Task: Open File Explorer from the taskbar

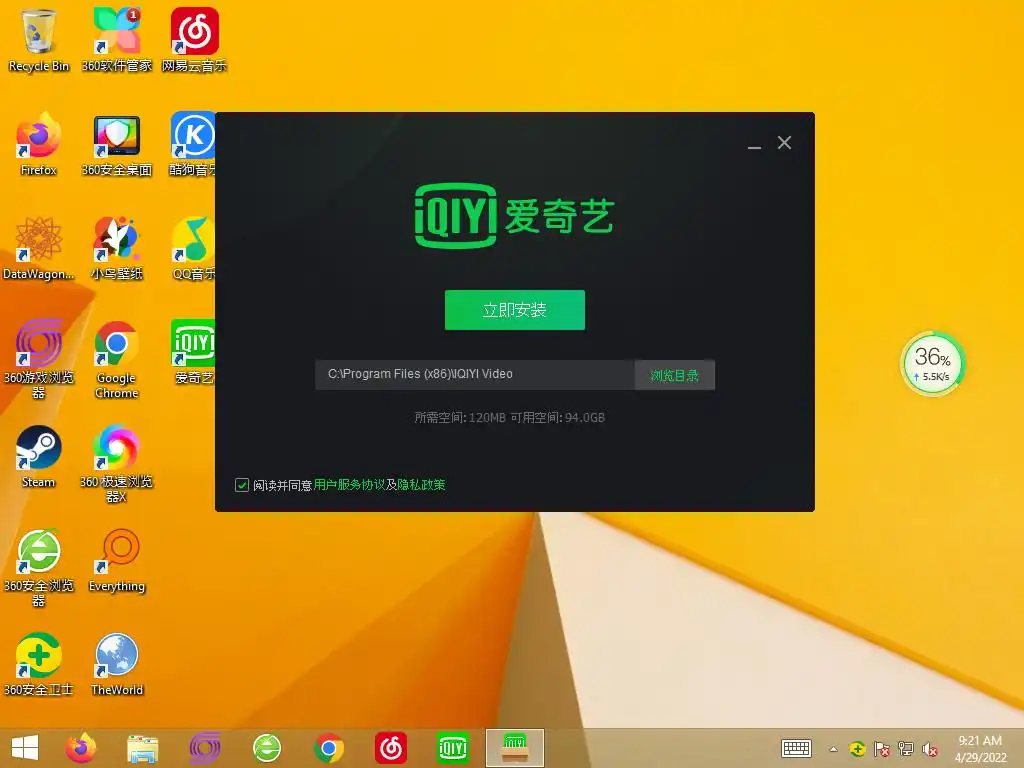Action: pos(142,748)
